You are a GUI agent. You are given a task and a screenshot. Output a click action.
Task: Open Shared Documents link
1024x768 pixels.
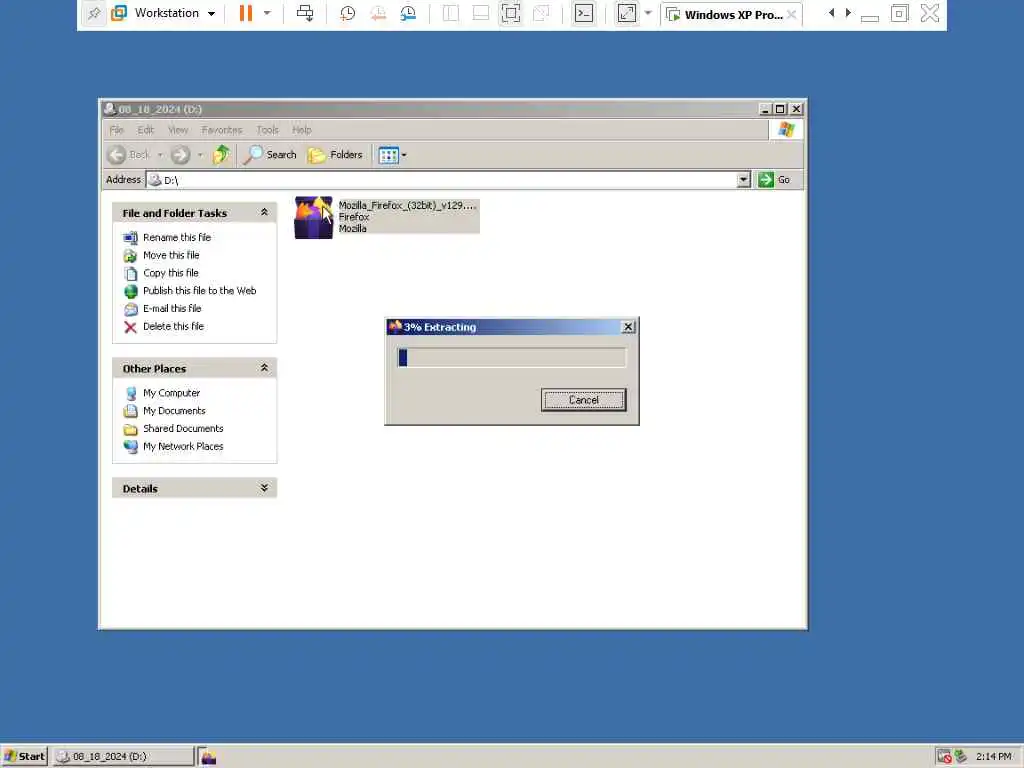point(183,428)
